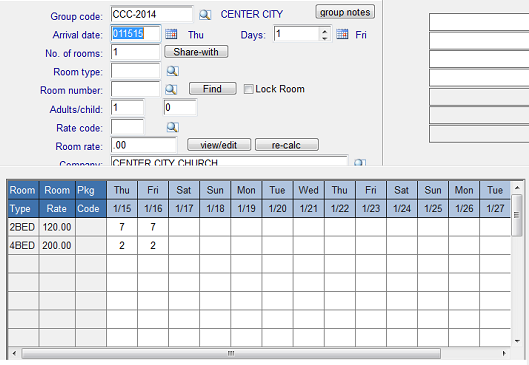
Task: Click the Share-with button
Action: (x=196, y=52)
